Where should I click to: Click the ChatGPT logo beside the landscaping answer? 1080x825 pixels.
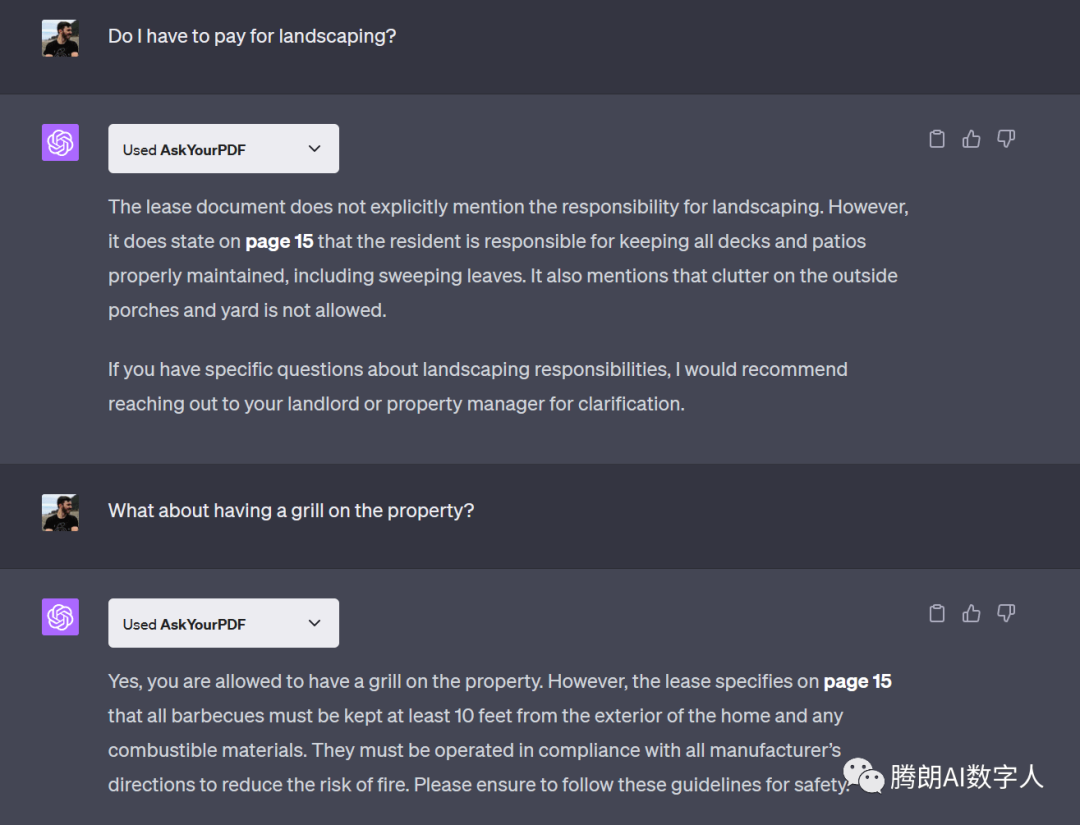coord(60,143)
